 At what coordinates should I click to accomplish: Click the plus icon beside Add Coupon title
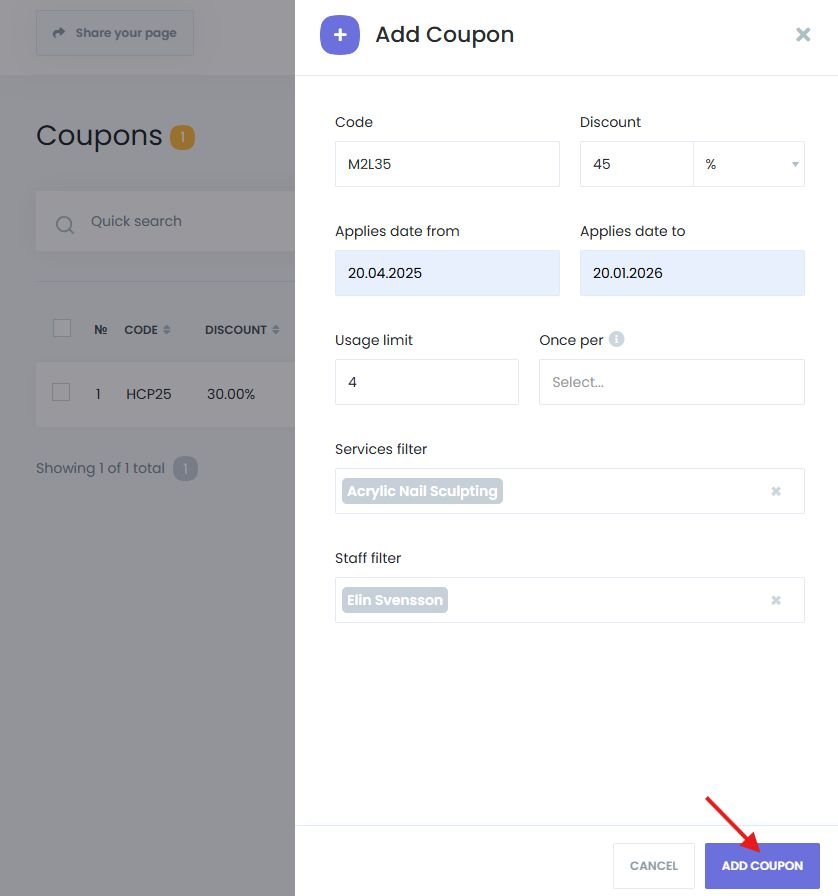pyautogui.click(x=340, y=34)
